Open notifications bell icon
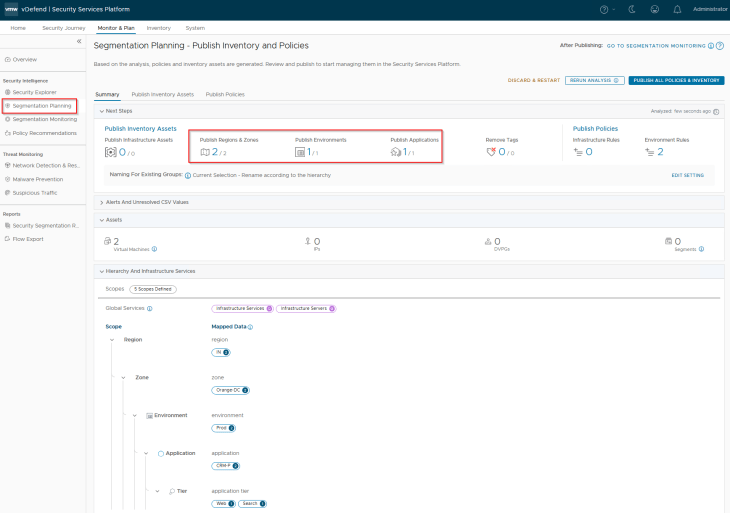The image size is (730, 513). pos(677,9)
